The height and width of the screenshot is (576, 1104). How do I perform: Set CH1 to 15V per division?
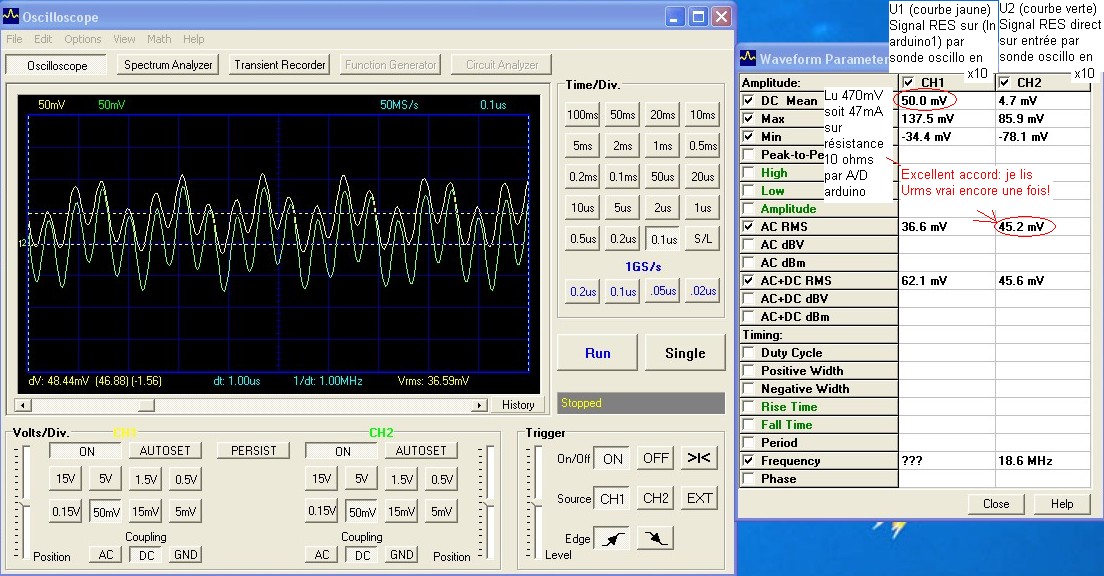coord(65,479)
